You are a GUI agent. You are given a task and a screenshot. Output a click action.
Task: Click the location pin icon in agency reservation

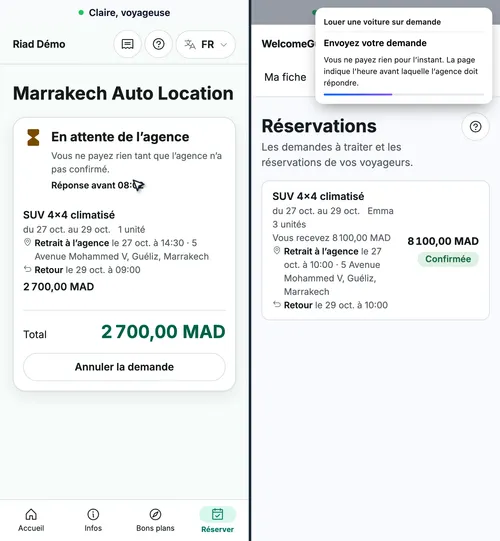[x=276, y=250]
